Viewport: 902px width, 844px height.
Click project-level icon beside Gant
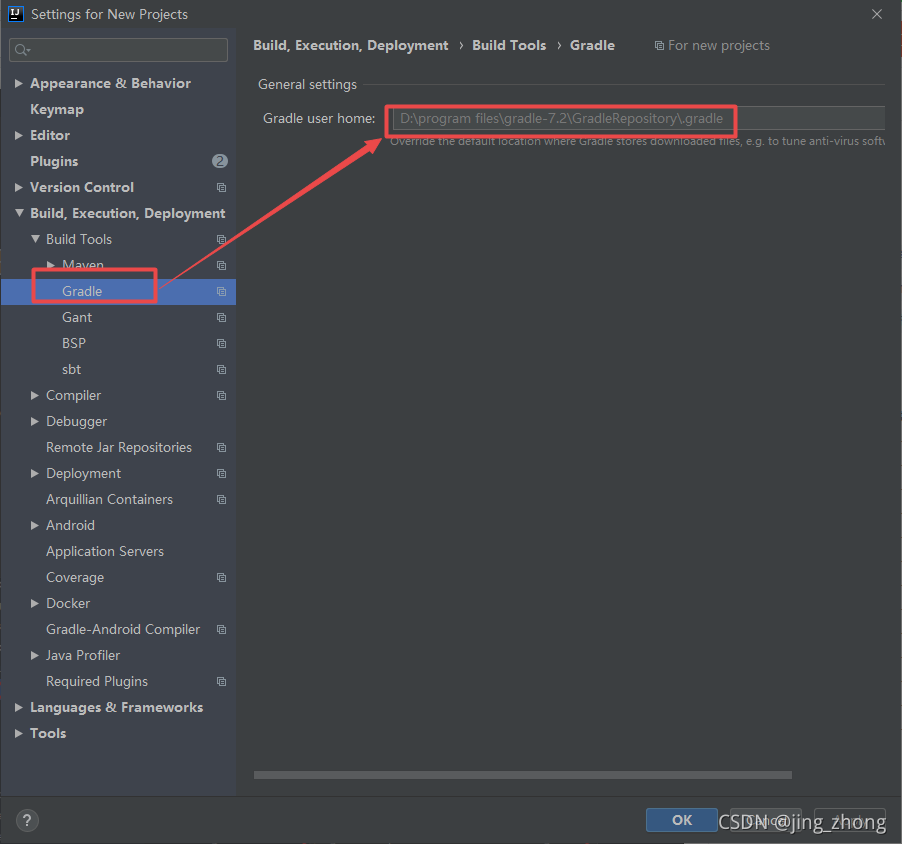[221, 318]
